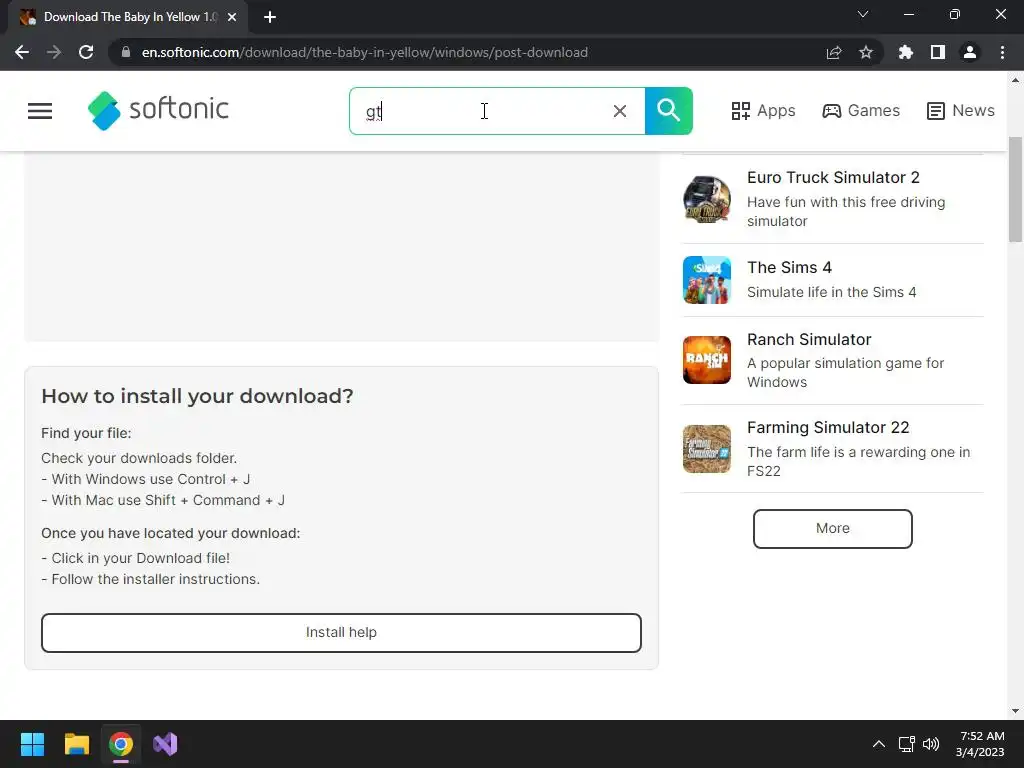Click the More button below games
Image resolution: width=1024 pixels, height=768 pixels.
tap(833, 529)
